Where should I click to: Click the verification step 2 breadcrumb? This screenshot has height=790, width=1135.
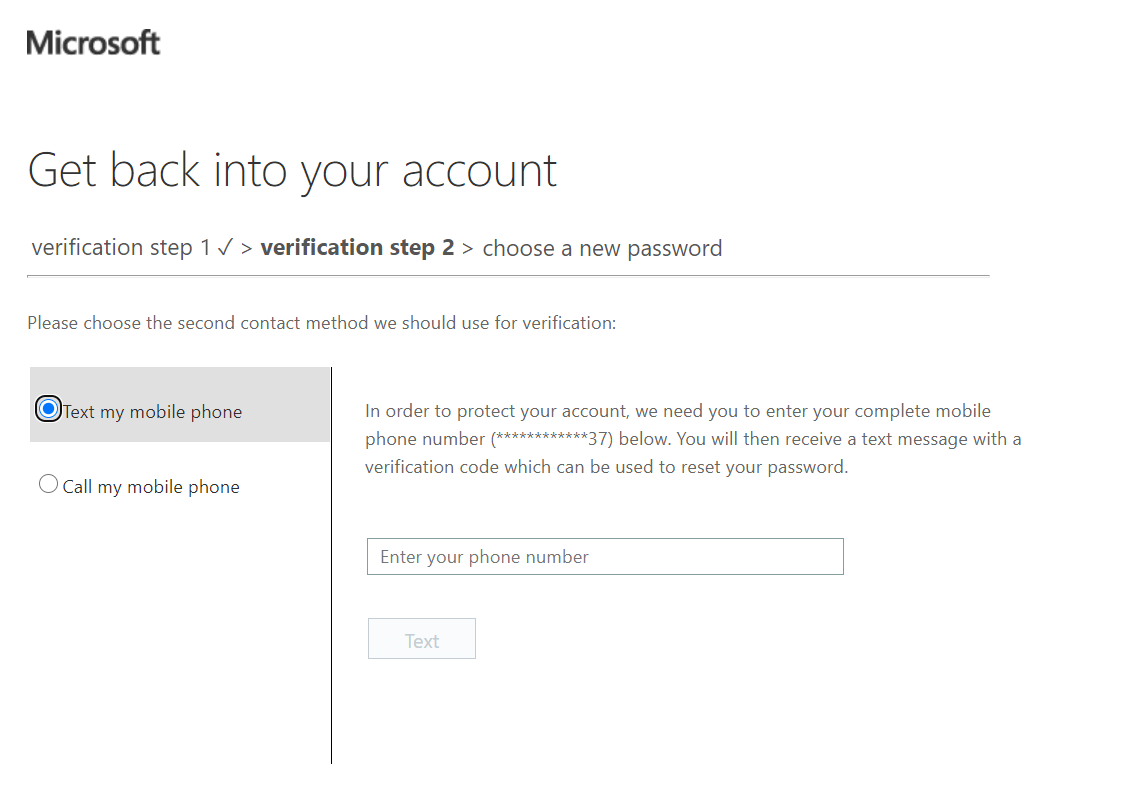[357, 247]
